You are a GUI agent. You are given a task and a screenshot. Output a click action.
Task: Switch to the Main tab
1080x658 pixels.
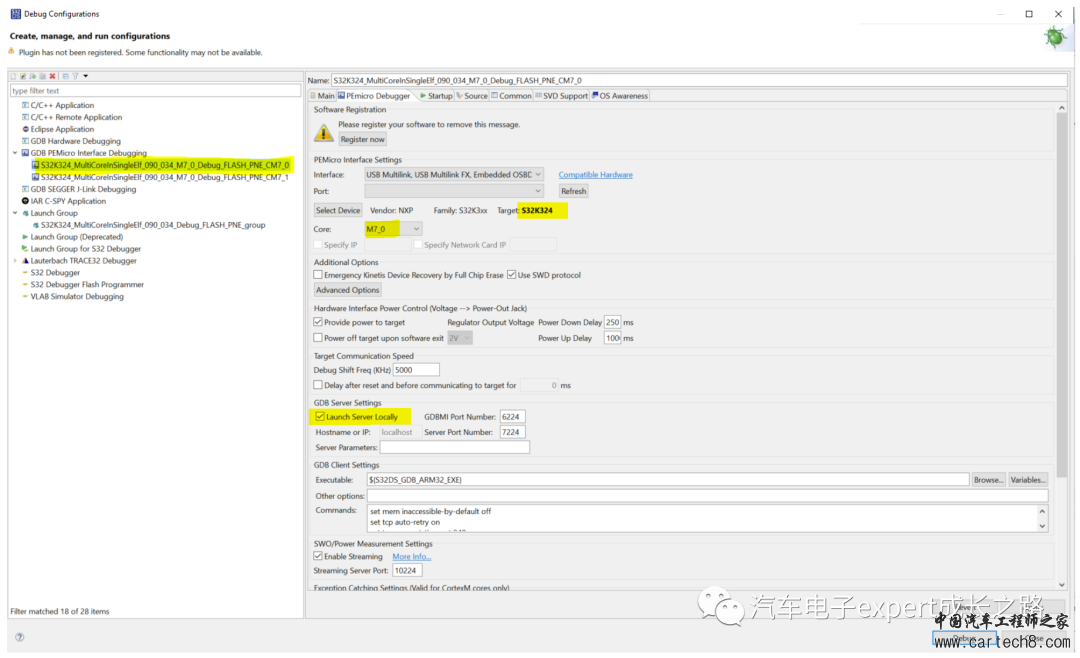click(322, 96)
